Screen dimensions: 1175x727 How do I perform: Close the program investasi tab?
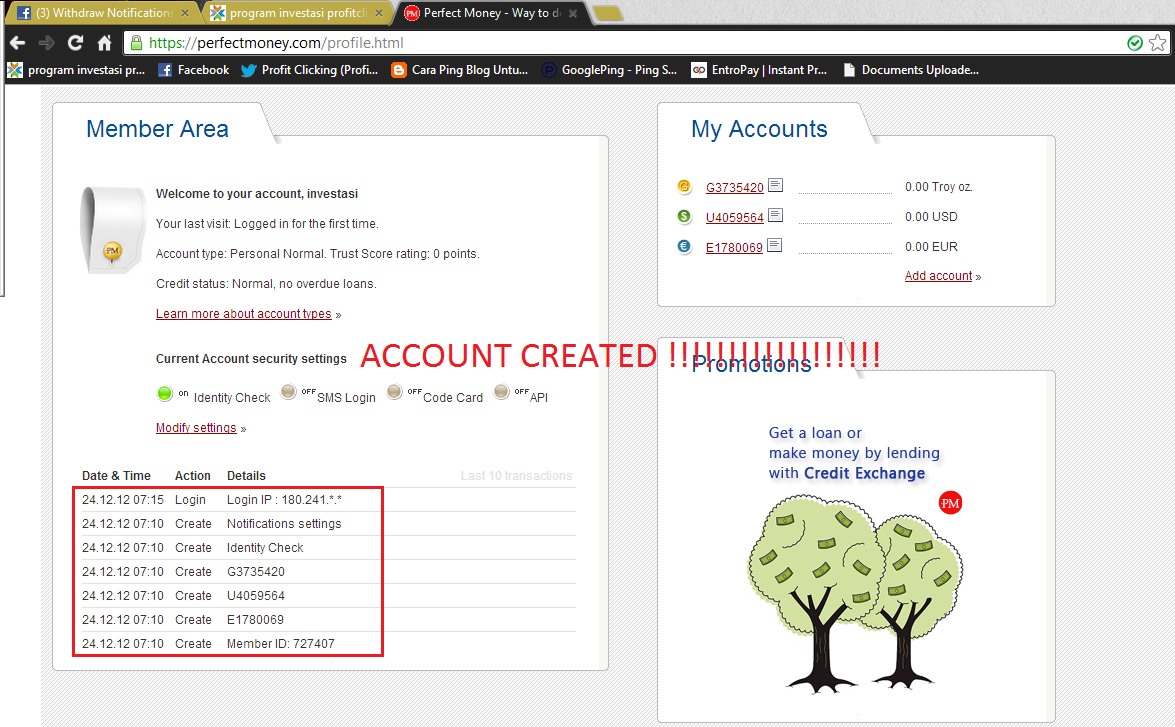(379, 13)
